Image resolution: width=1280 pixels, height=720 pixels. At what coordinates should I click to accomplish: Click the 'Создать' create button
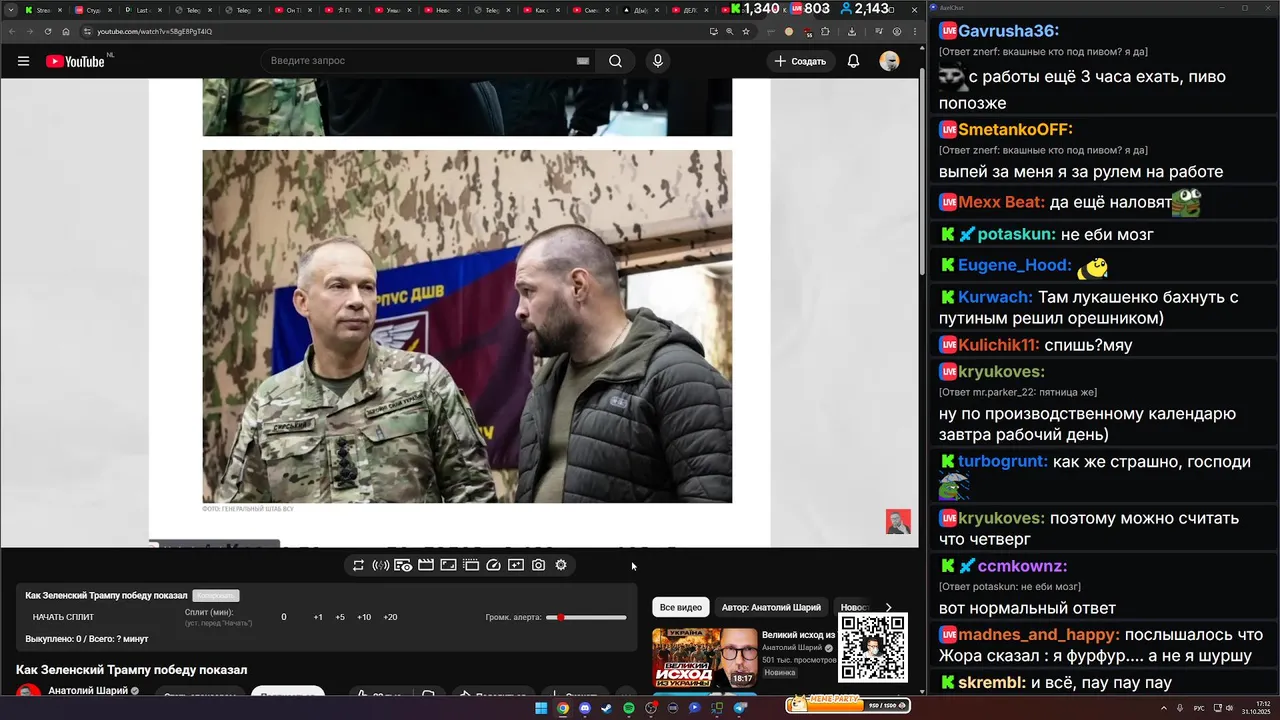coord(800,61)
